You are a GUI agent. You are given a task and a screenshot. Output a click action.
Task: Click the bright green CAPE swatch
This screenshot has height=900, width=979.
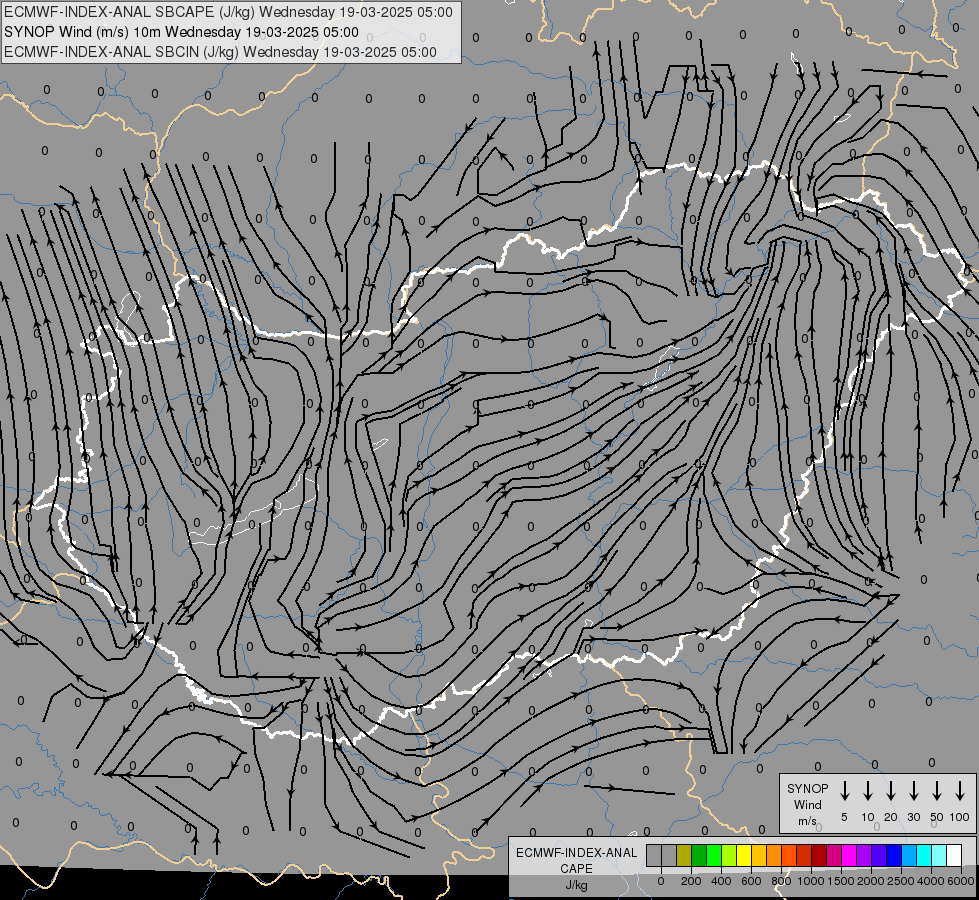(x=714, y=855)
